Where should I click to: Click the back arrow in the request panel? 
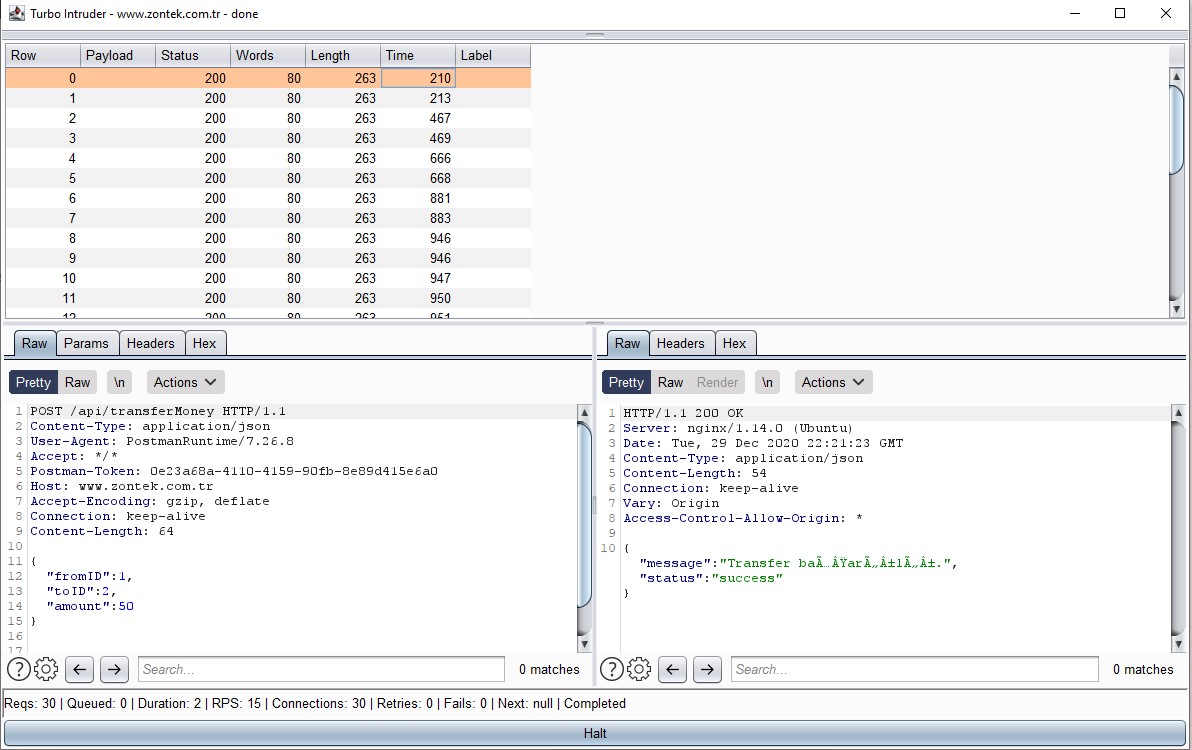79,669
